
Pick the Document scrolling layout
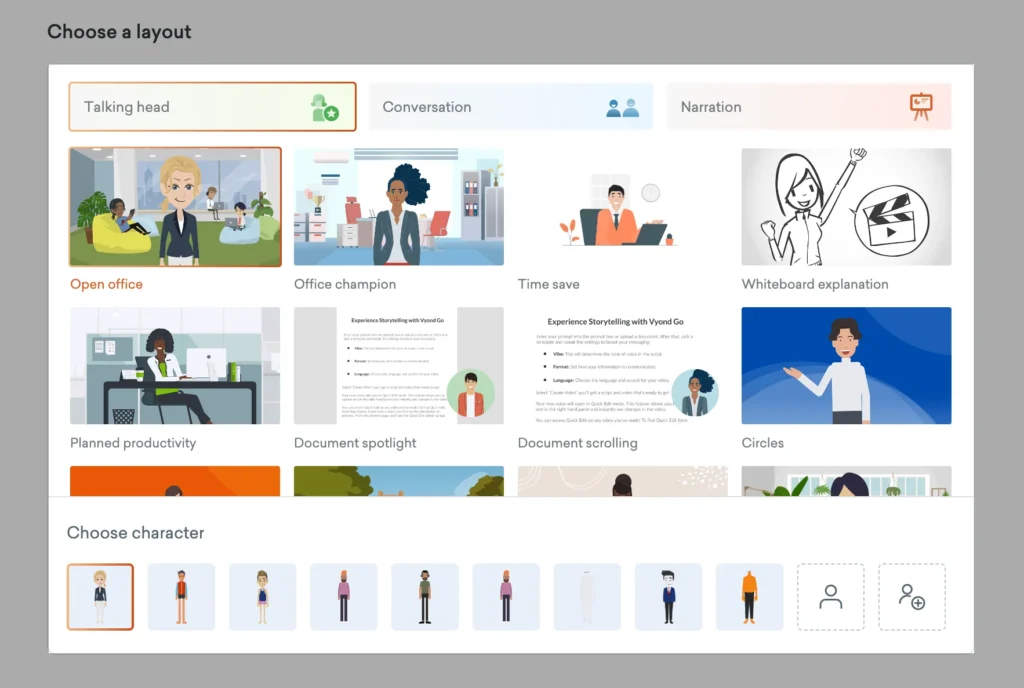pyautogui.click(x=622, y=365)
